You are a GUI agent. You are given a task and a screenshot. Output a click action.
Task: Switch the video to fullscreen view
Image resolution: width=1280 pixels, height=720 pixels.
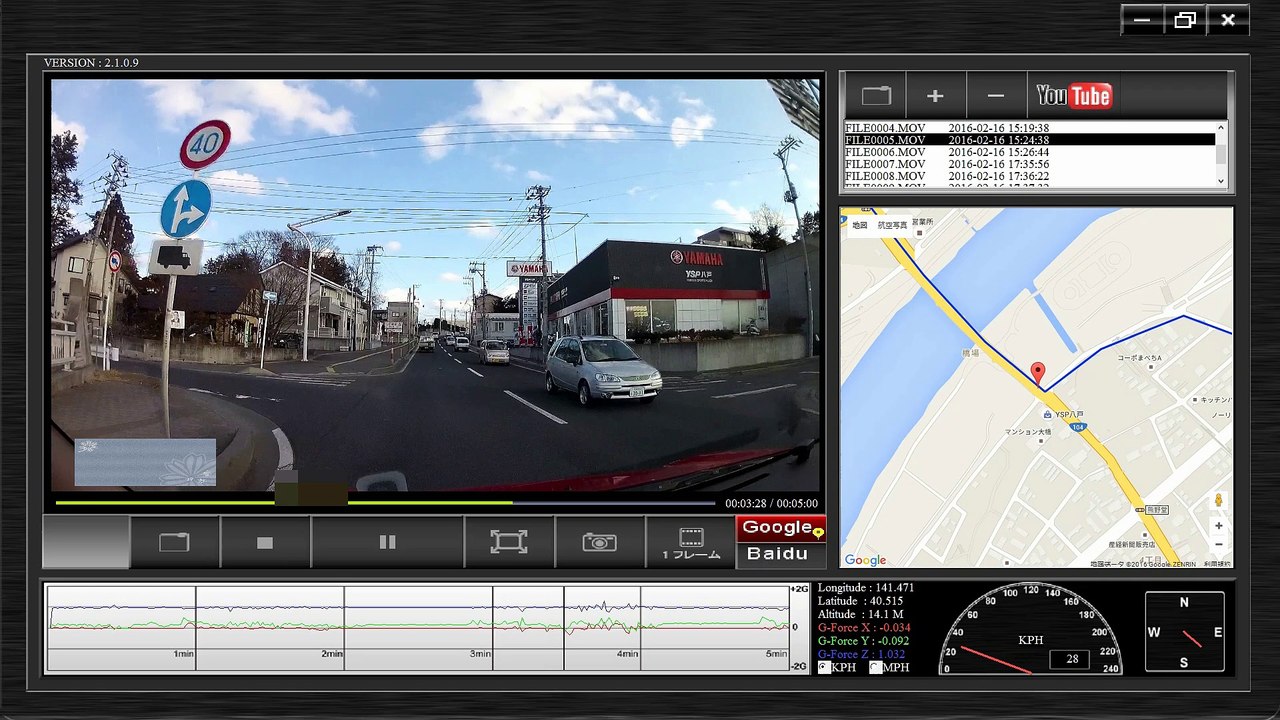508,542
